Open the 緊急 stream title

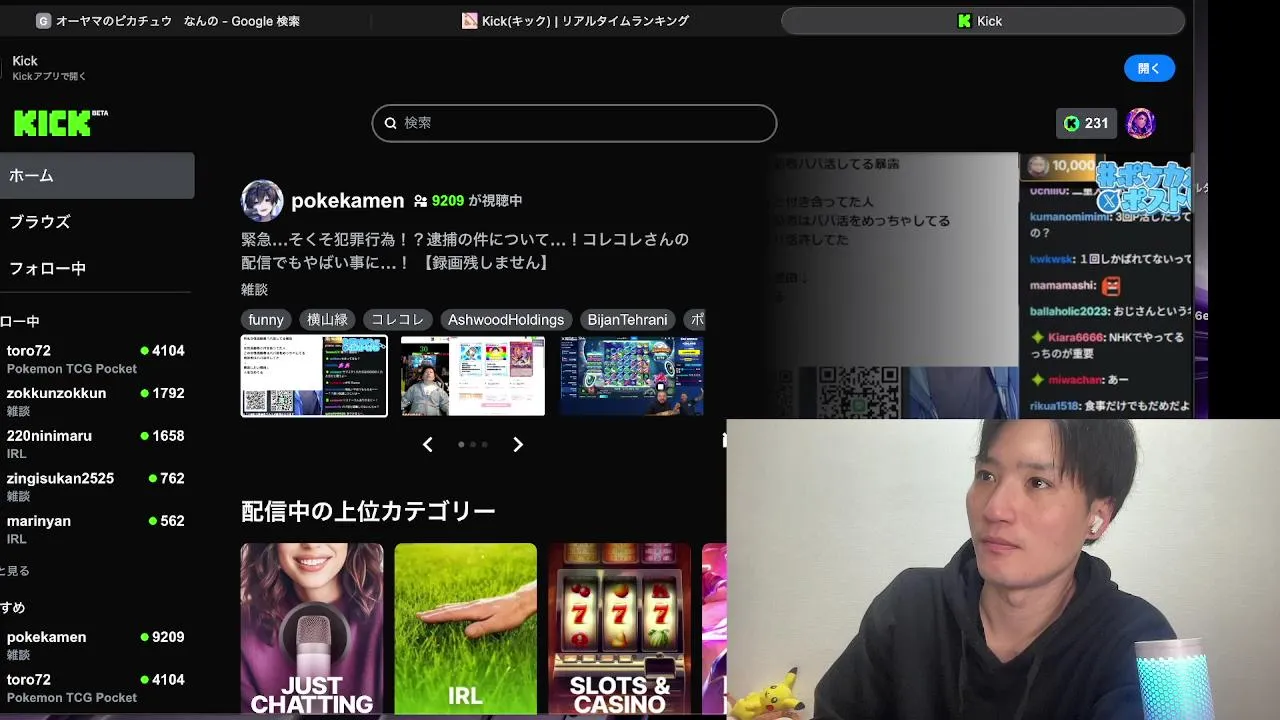tap(465, 251)
